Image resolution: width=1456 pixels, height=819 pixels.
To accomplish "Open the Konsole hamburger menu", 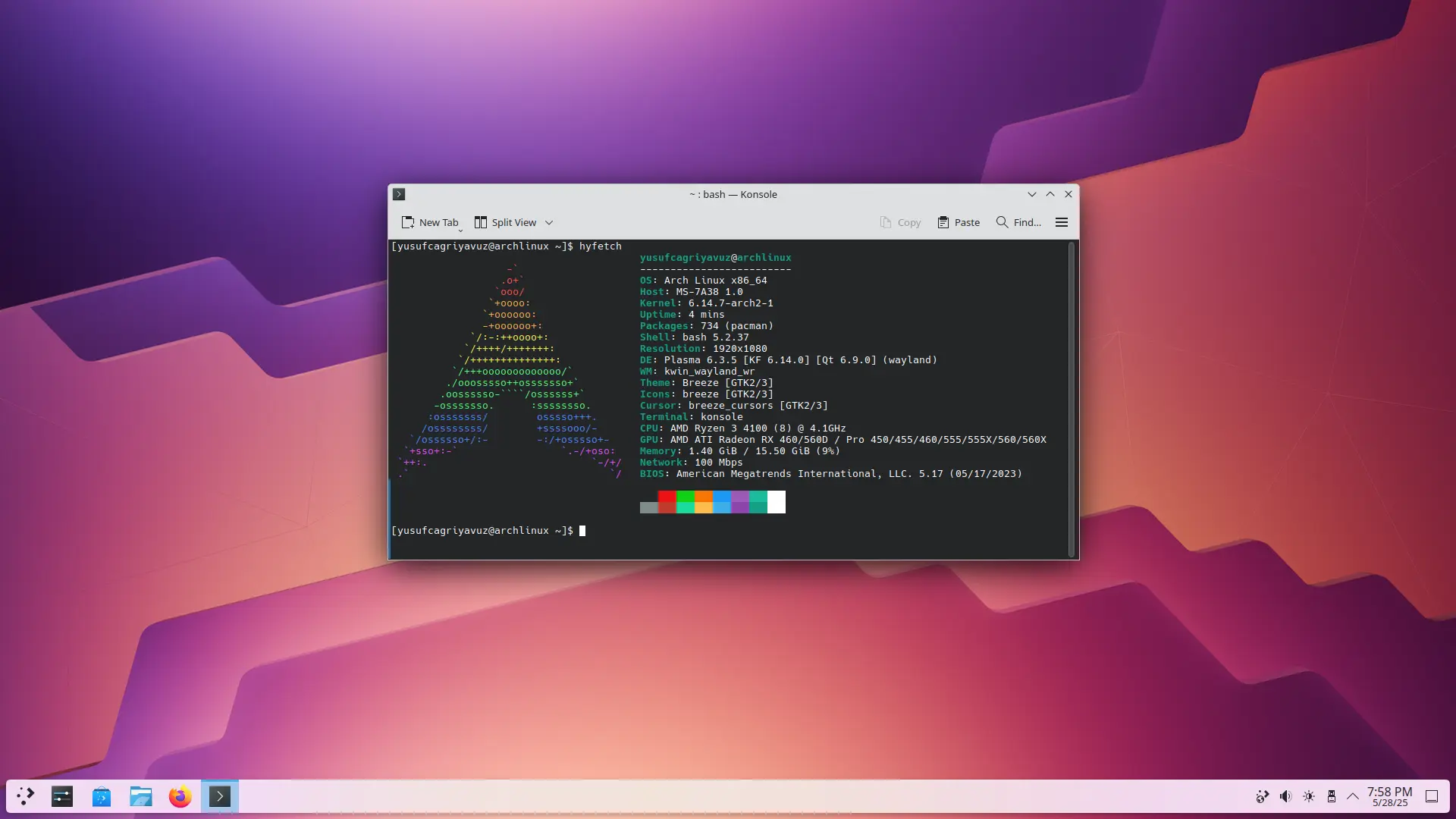I will 1062,222.
